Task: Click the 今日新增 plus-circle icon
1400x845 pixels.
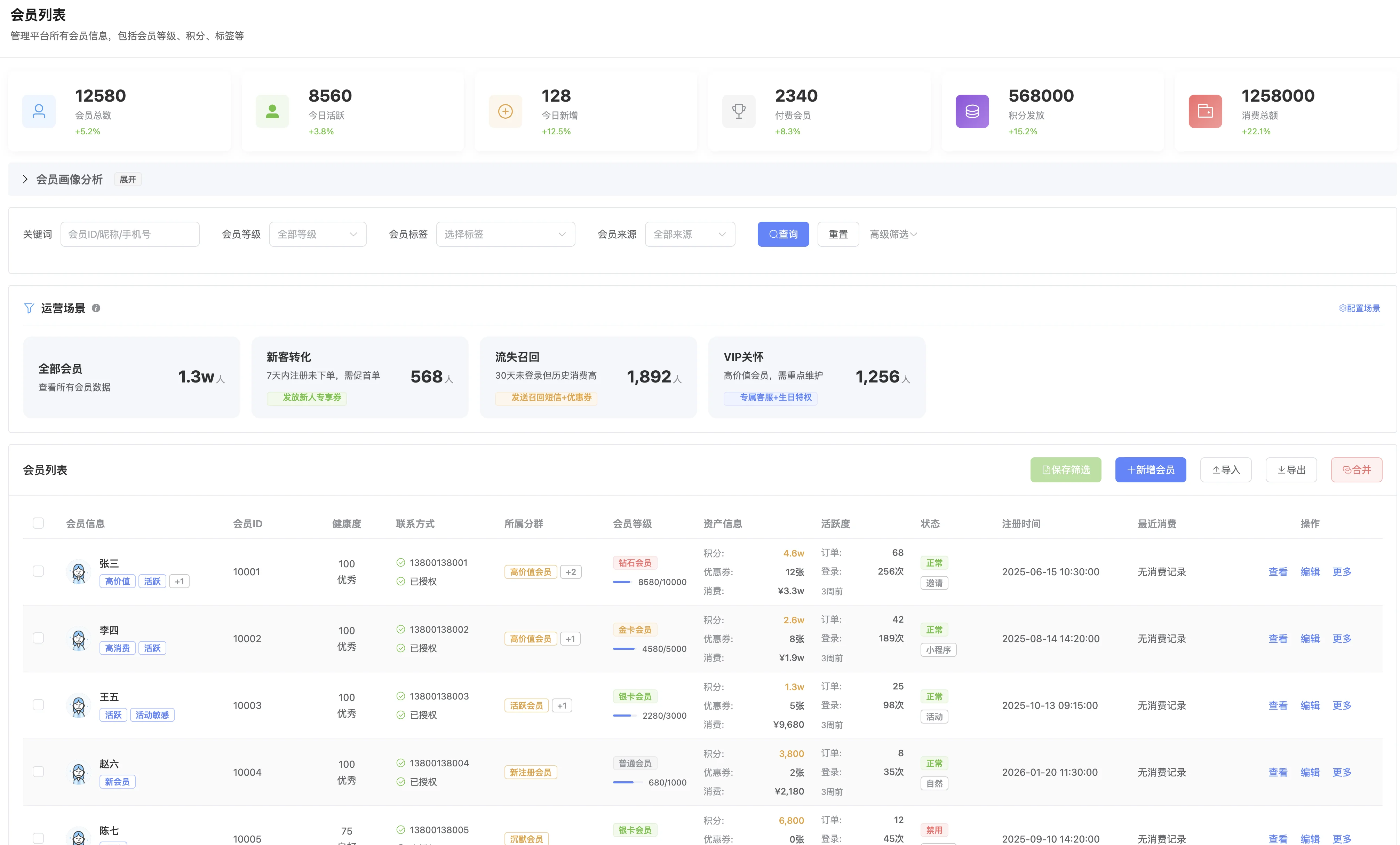Action: click(x=505, y=111)
